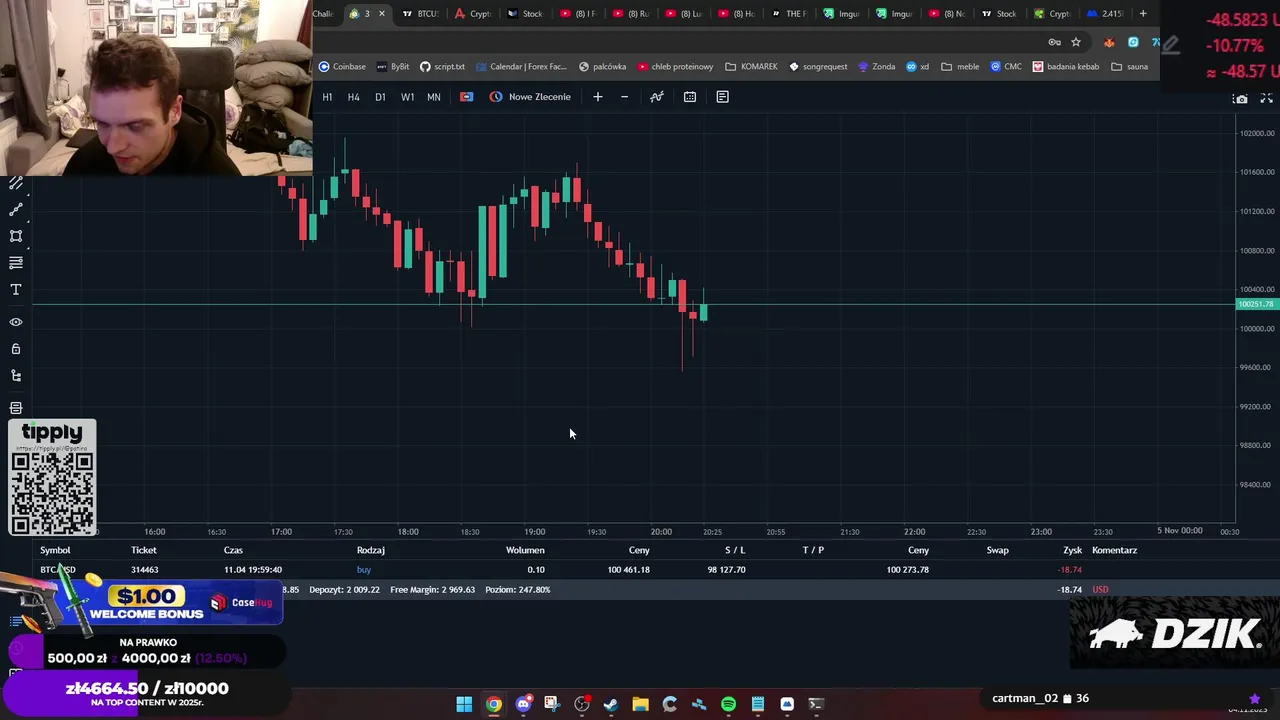Toggle the lock drawings padlock
1280x720 pixels.
coord(16,349)
